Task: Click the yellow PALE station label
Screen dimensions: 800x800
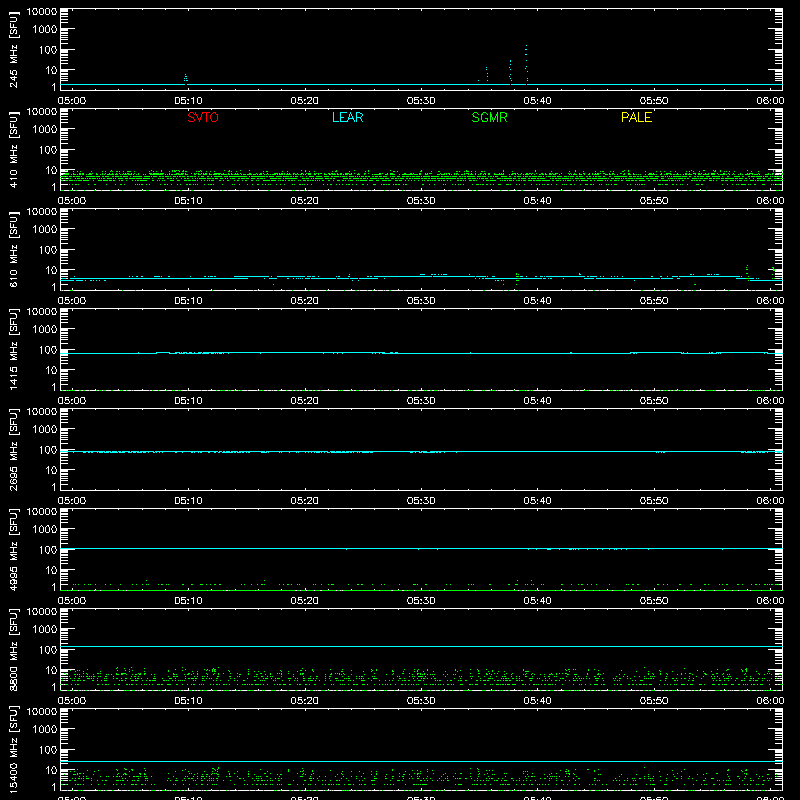Action: click(x=636, y=117)
